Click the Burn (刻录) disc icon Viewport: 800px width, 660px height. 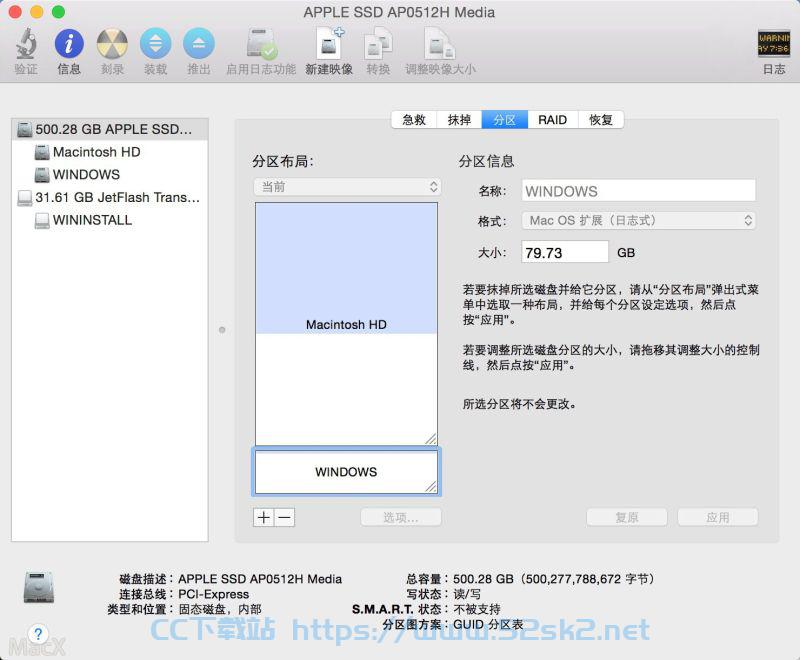point(112,43)
